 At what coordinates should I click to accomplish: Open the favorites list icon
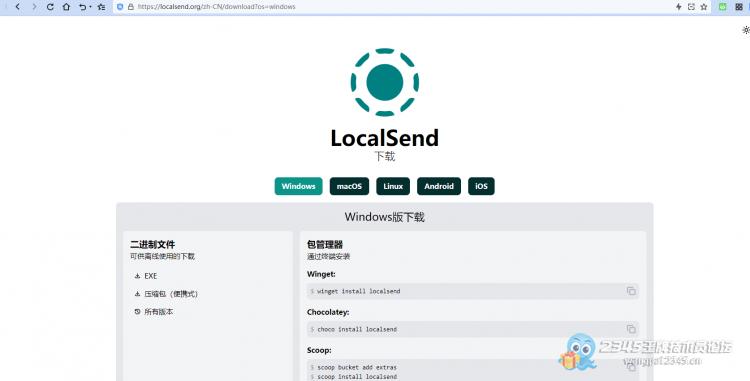(101, 7)
